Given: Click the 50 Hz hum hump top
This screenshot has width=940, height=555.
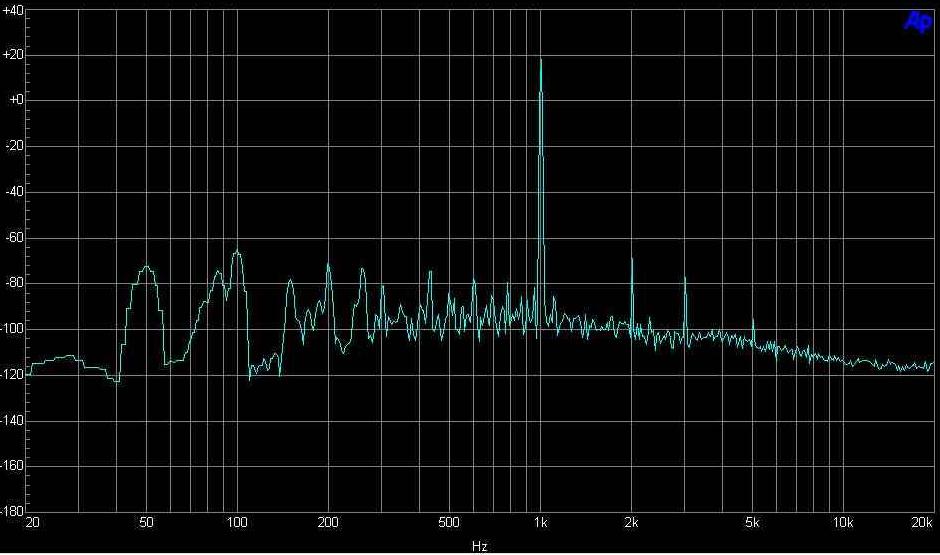Looking at the screenshot, I should [146, 267].
